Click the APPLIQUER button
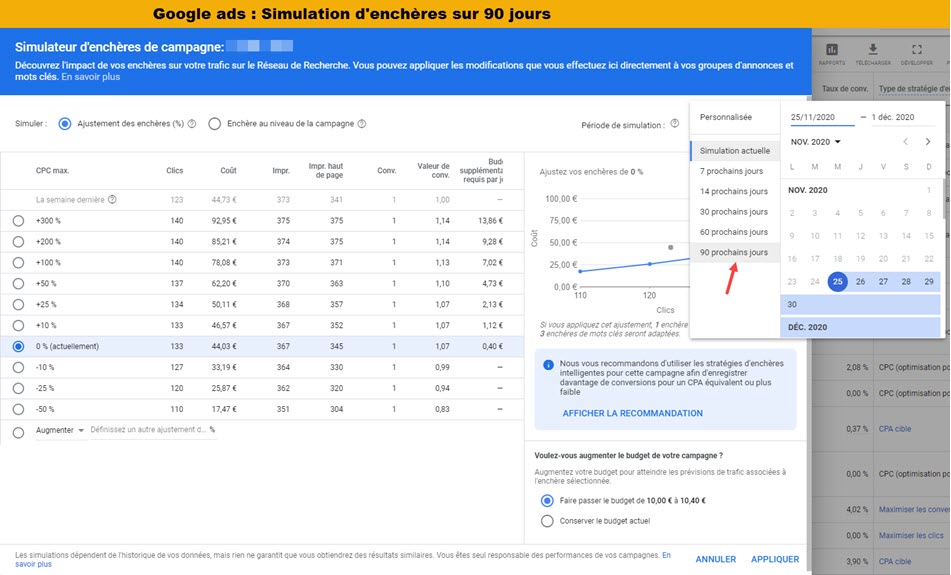This screenshot has width=951, height=575. 775,559
